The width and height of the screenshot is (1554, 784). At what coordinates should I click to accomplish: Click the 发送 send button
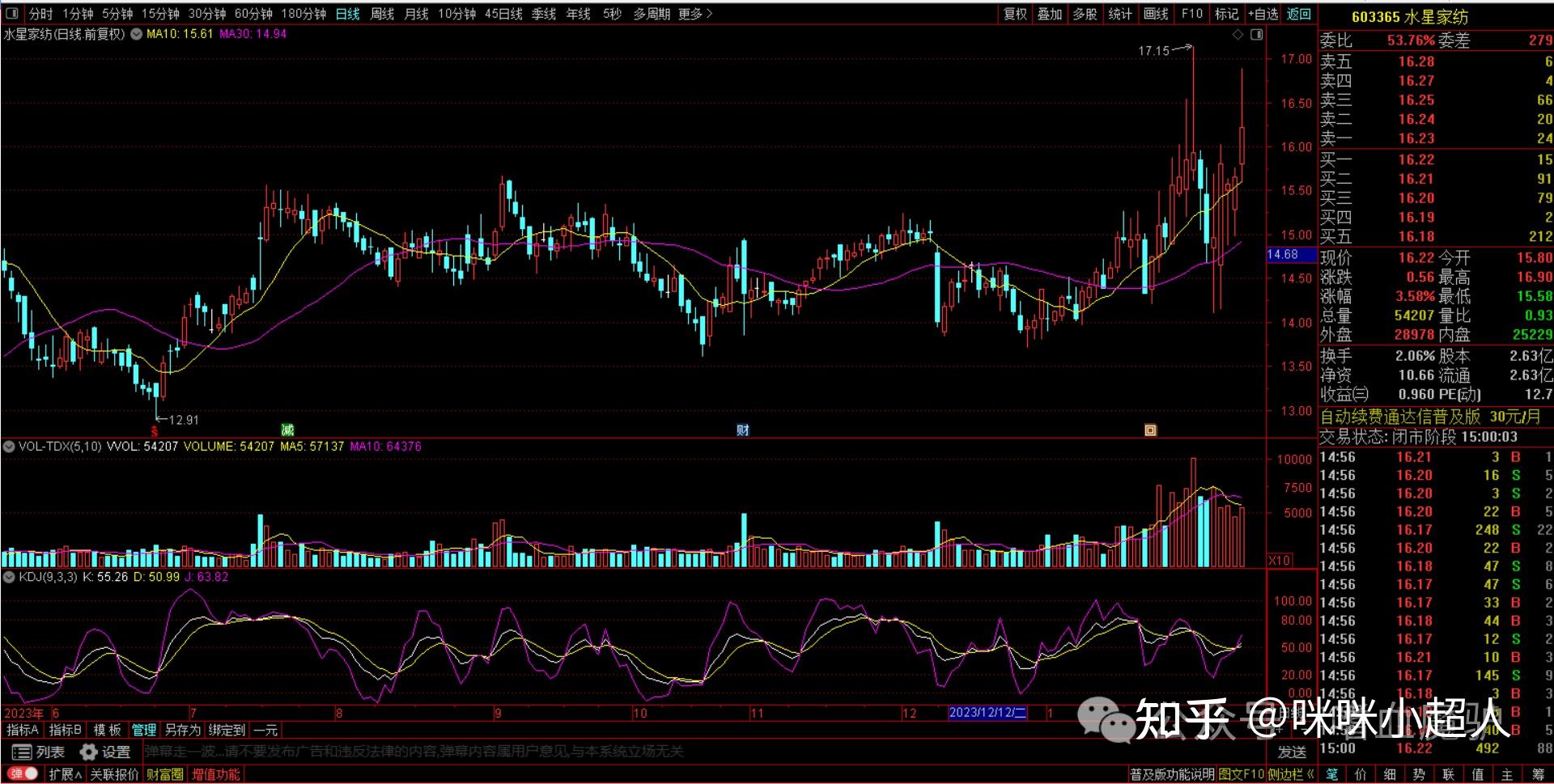point(1292,752)
